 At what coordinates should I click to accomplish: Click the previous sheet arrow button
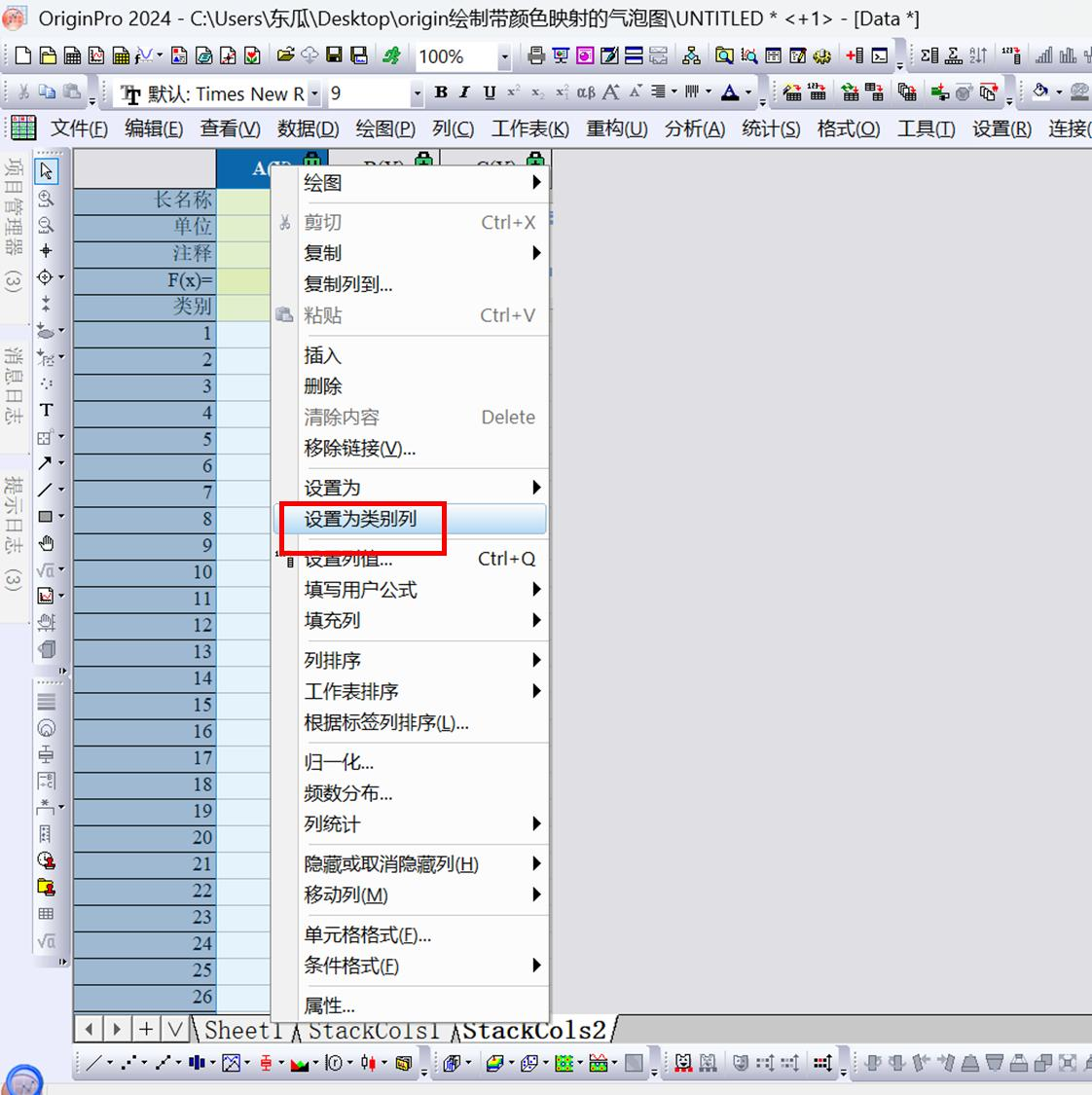click(x=89, y=1029)
